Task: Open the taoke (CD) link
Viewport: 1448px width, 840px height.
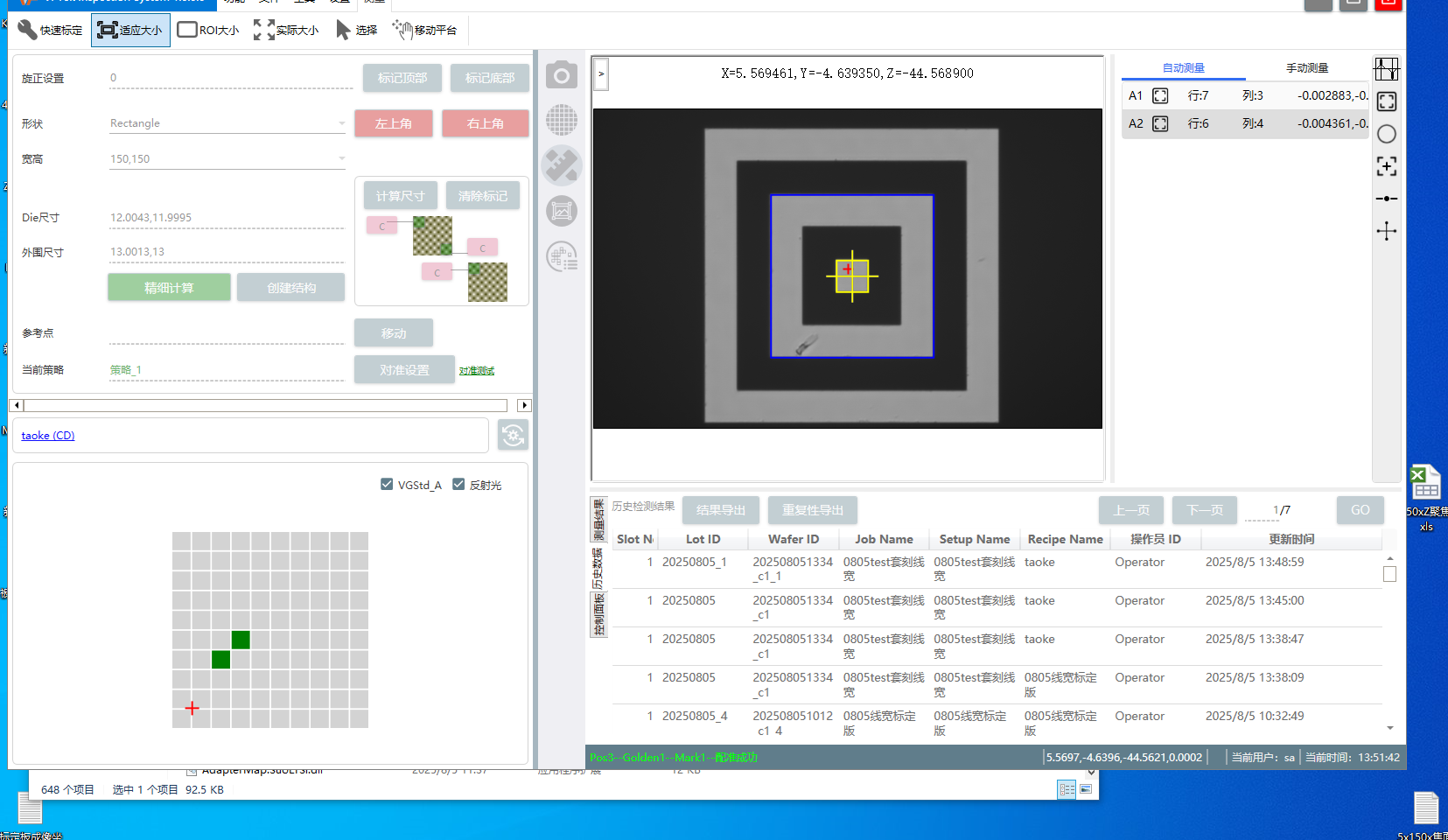Action: [48, 436]
